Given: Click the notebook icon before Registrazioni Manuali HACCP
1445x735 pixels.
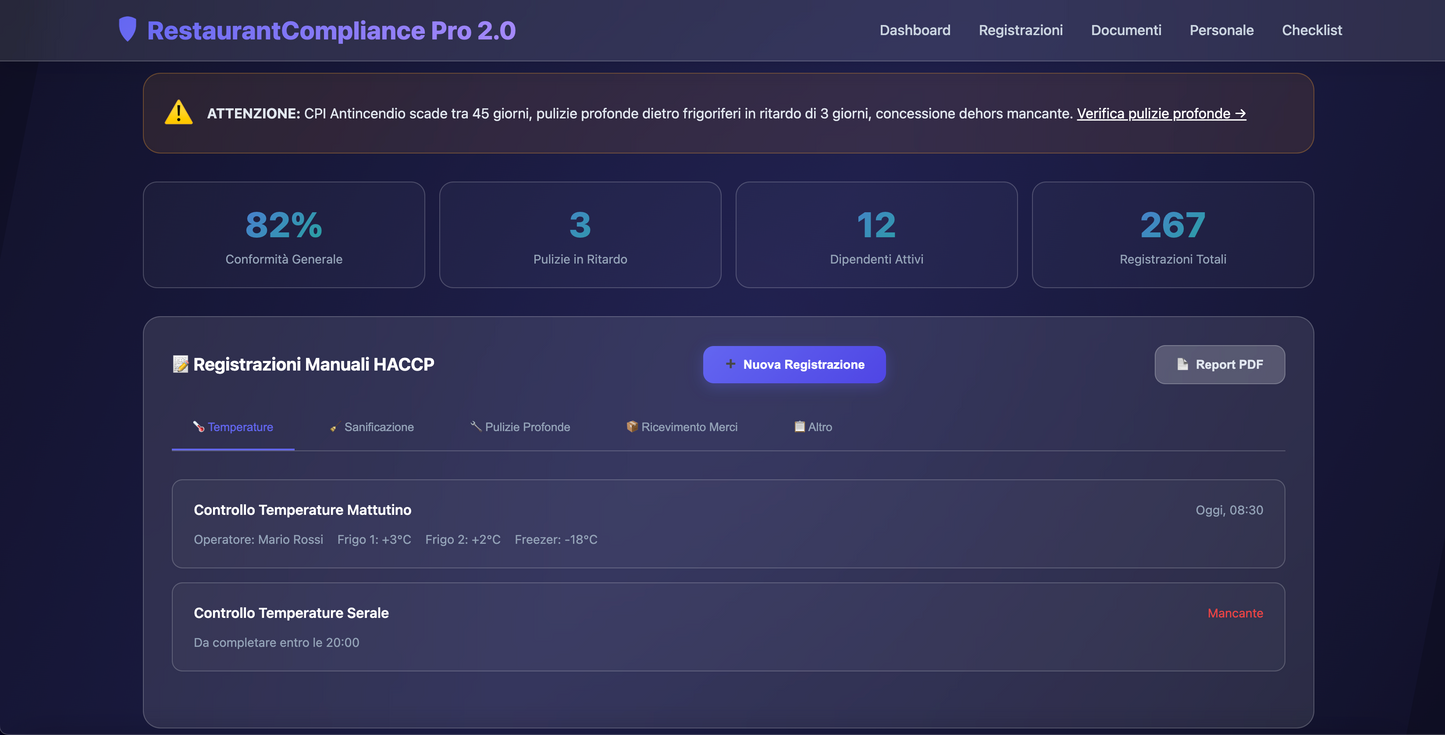Looking at the screenshot, I should pos(180,364).
